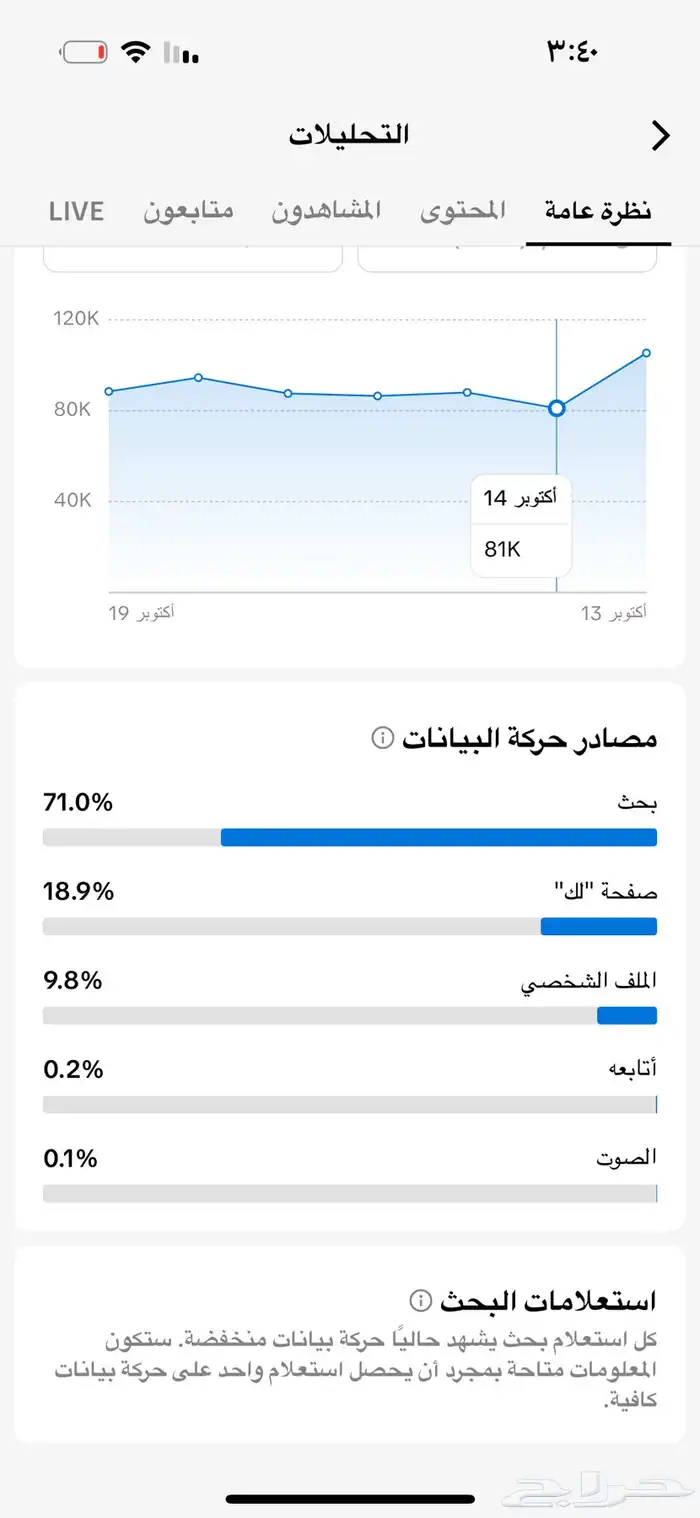Viewport: 700px width, 1518px height.
Task: Select the highlighted October 14 chart point
Action: 556,408
